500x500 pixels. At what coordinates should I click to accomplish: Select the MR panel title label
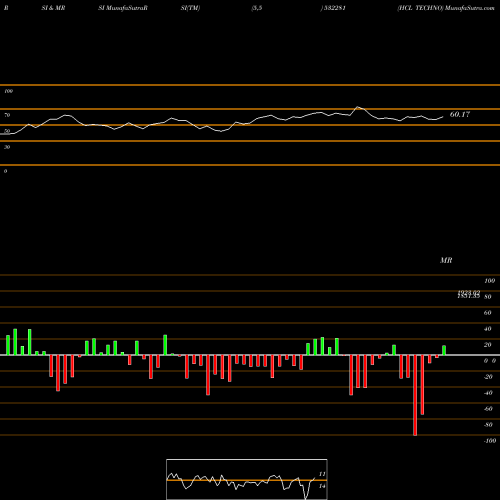click(x=446, y=260)
